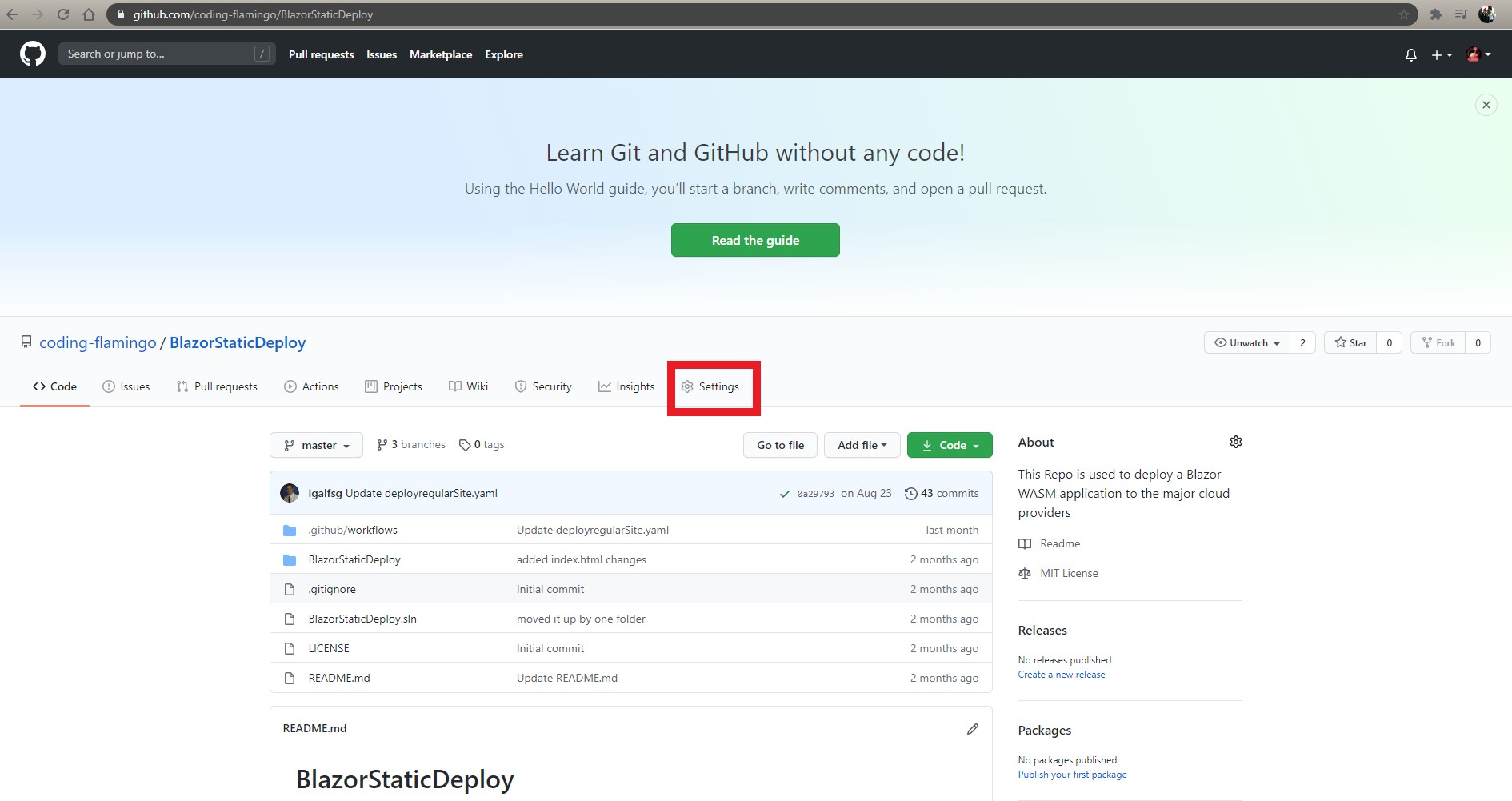Click the Readme book icon in About

(1025, 544)
